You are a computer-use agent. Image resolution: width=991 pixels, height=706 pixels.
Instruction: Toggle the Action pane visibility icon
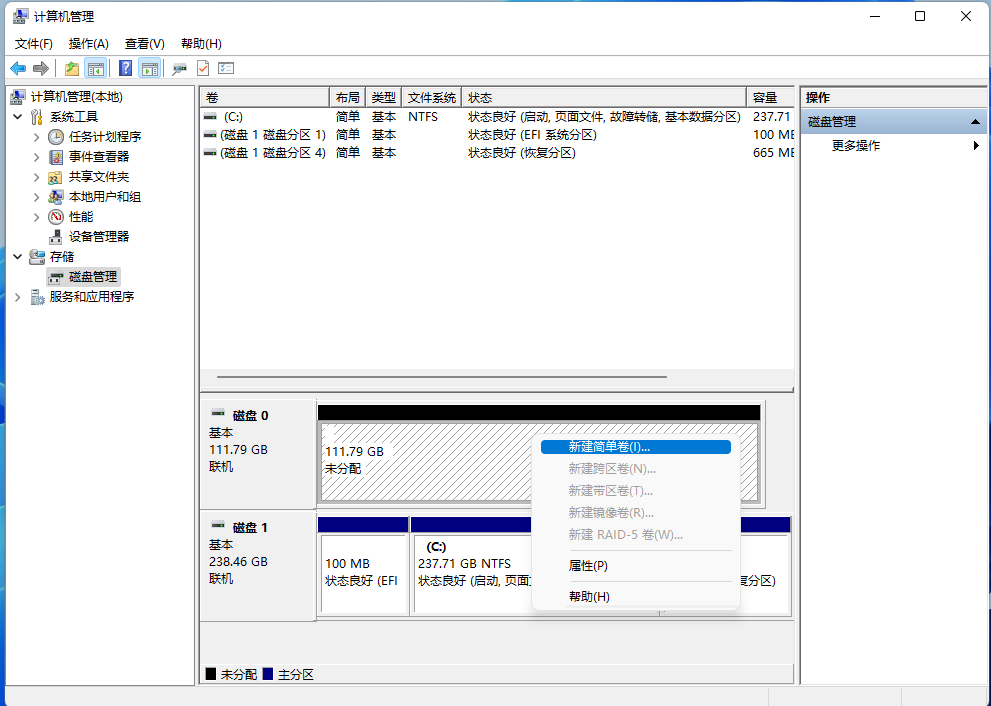(x=148, y=68)
